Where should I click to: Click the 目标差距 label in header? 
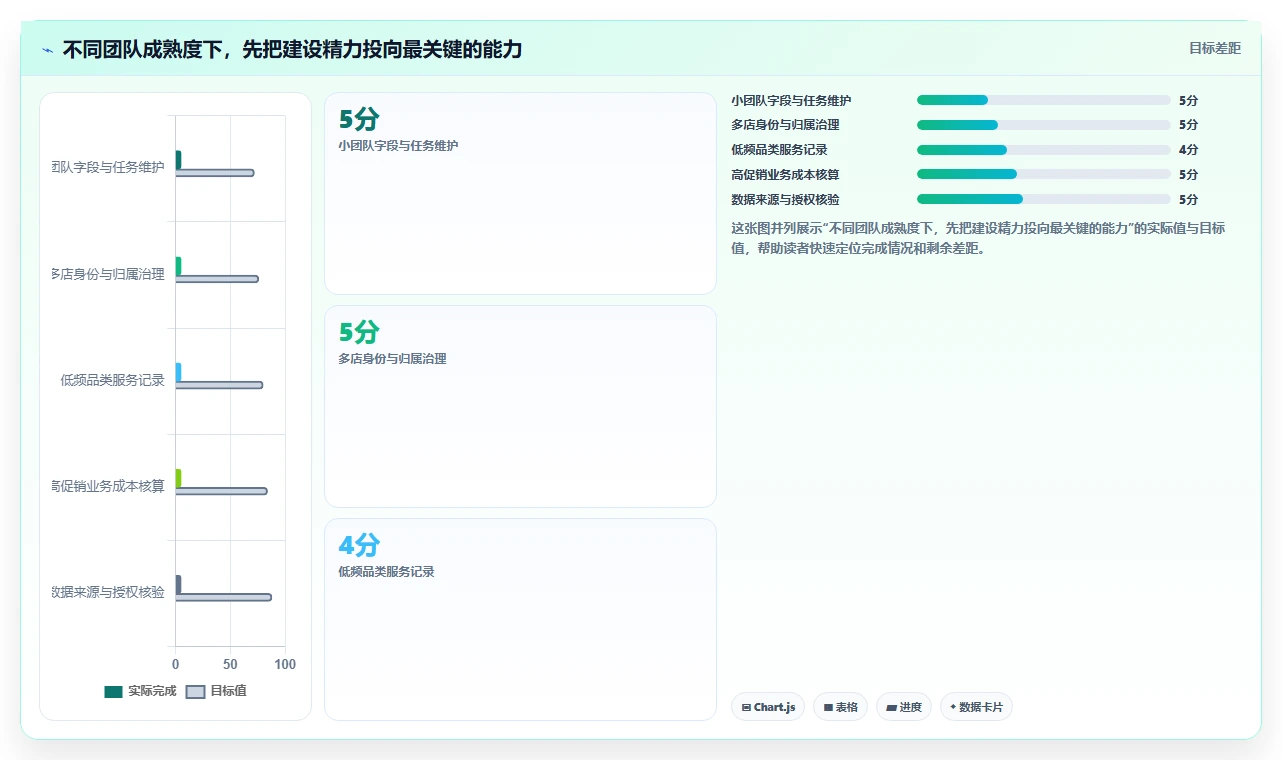pyautogui.click(x=1214, y=48)
